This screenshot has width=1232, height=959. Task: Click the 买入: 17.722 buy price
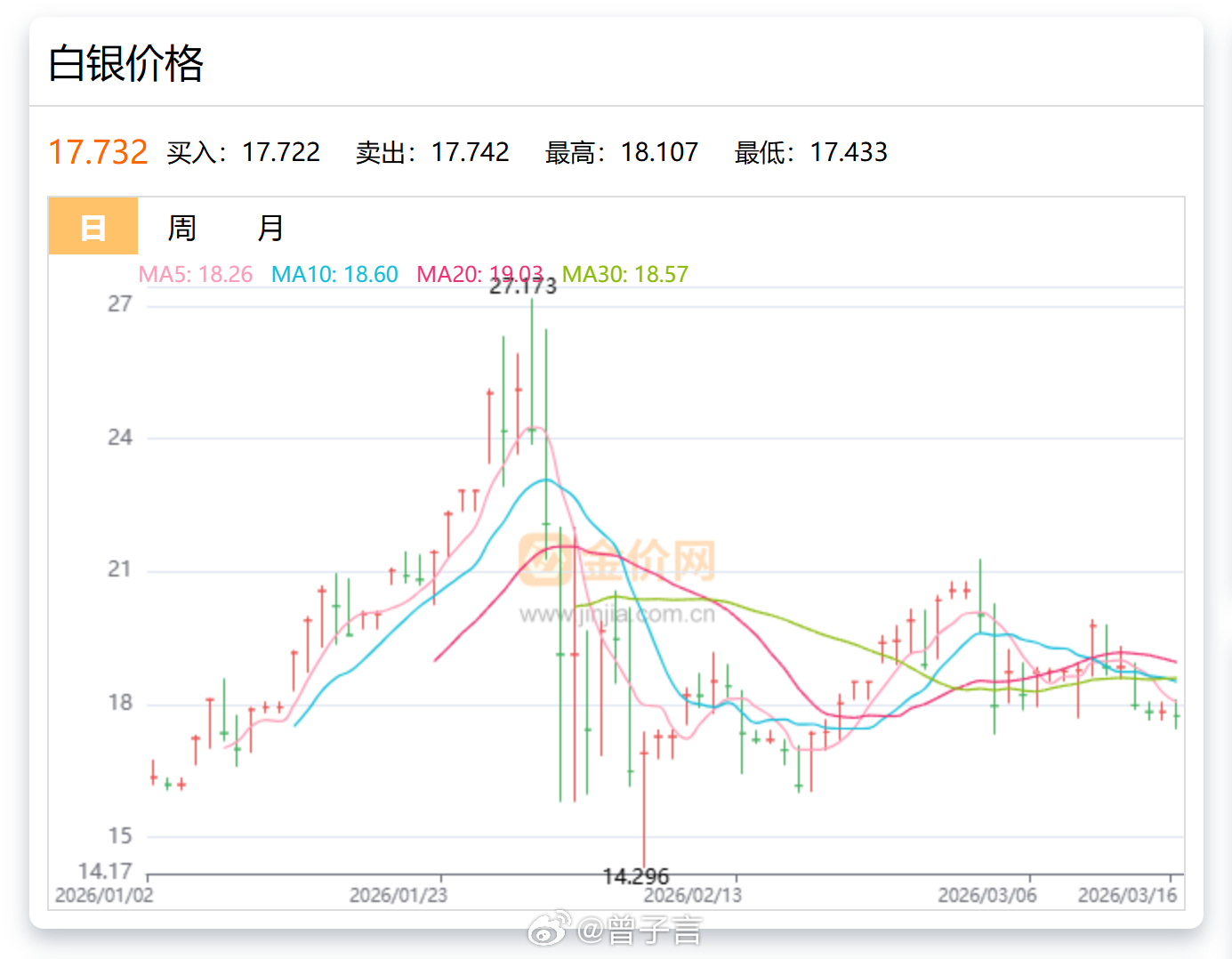click(243, 152)
